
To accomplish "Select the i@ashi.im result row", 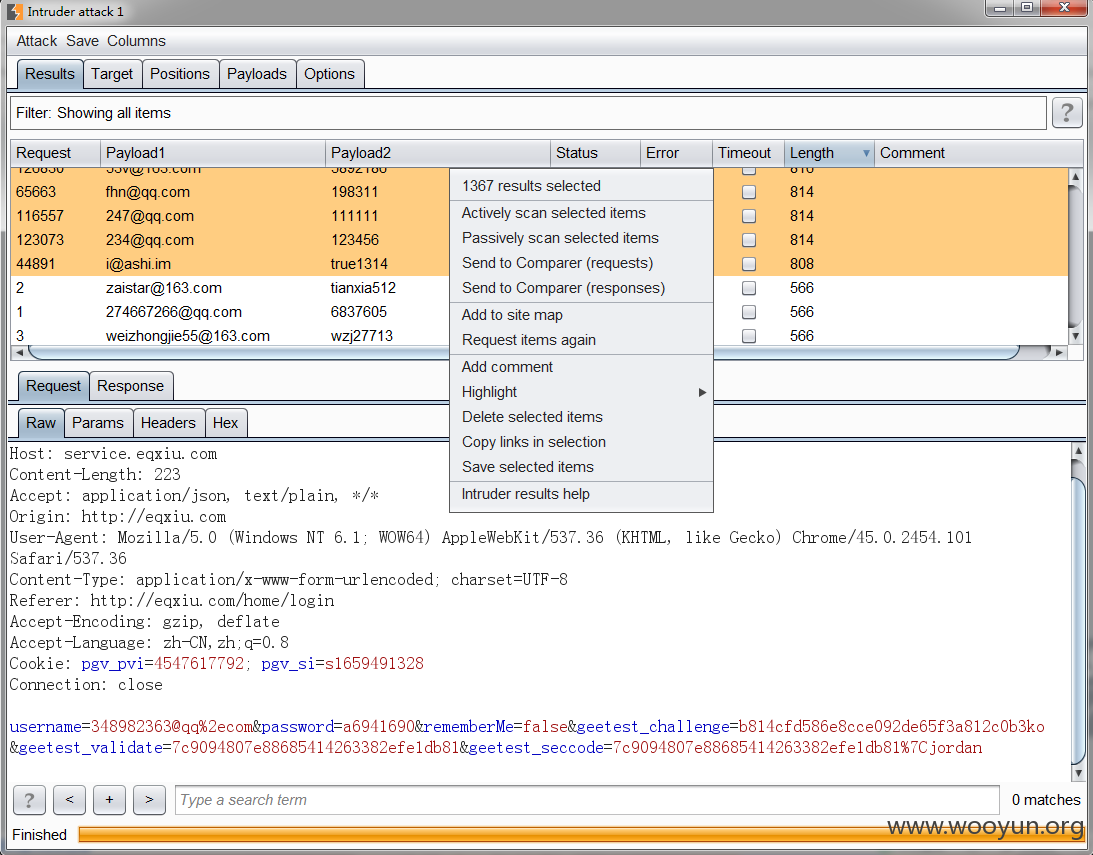I will tap(539, 264).
